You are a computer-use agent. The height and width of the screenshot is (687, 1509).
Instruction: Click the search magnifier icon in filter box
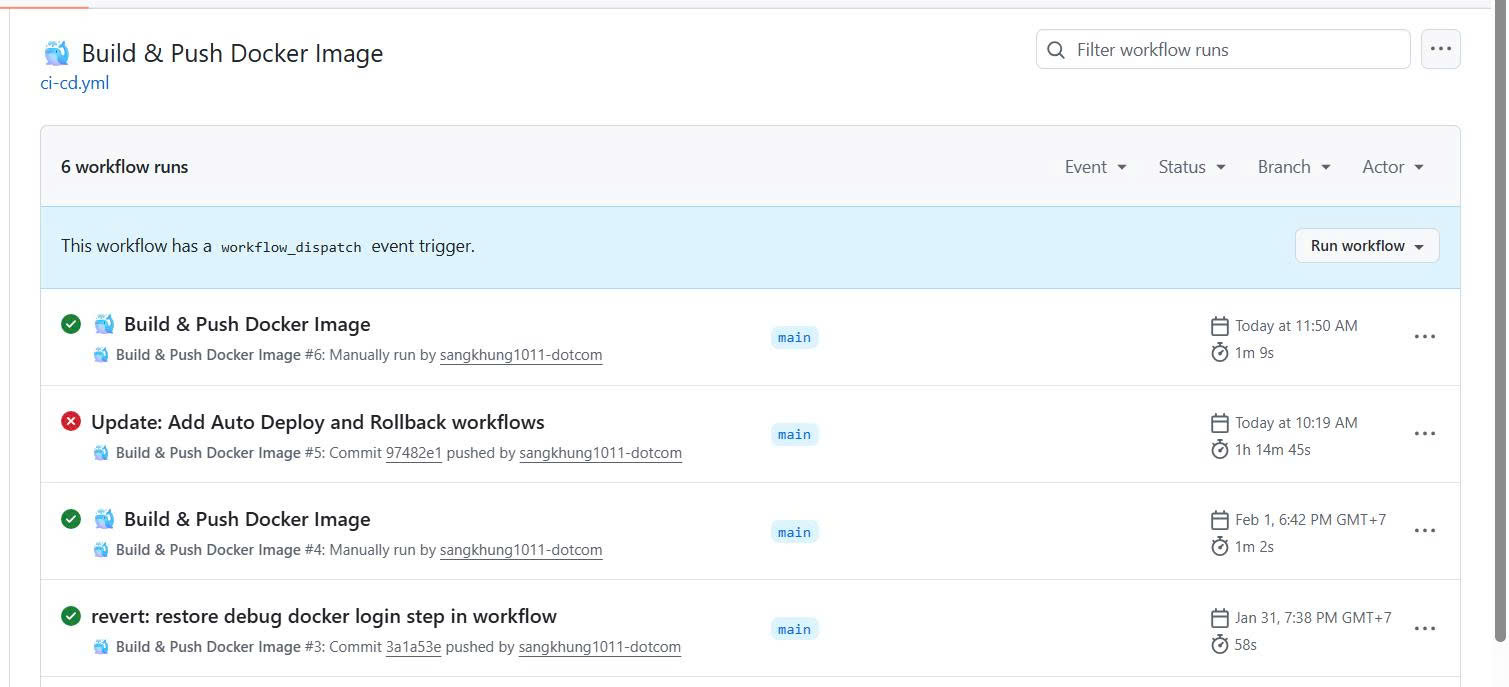(1056, 50)
